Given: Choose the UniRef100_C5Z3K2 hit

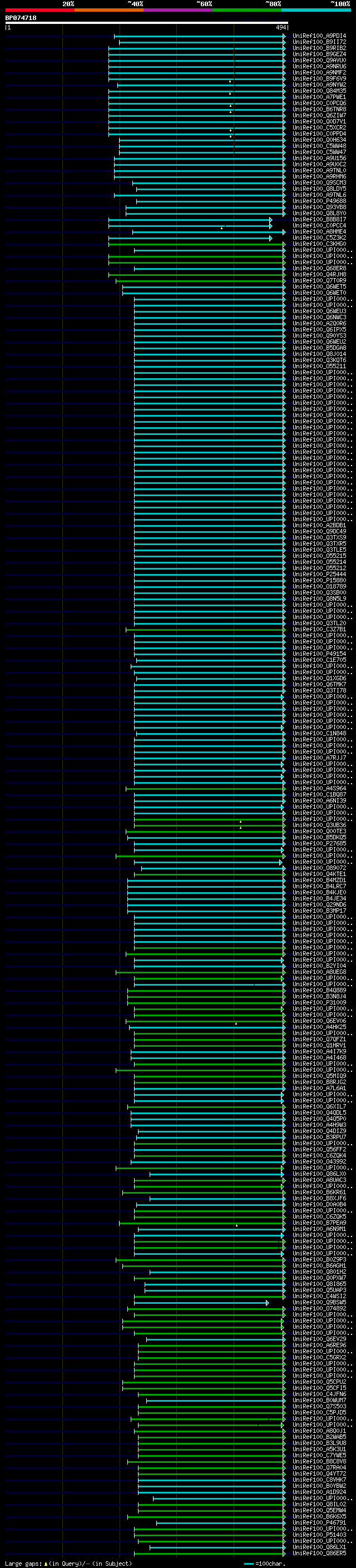Looking at the screenshot, I should [319, 238].
